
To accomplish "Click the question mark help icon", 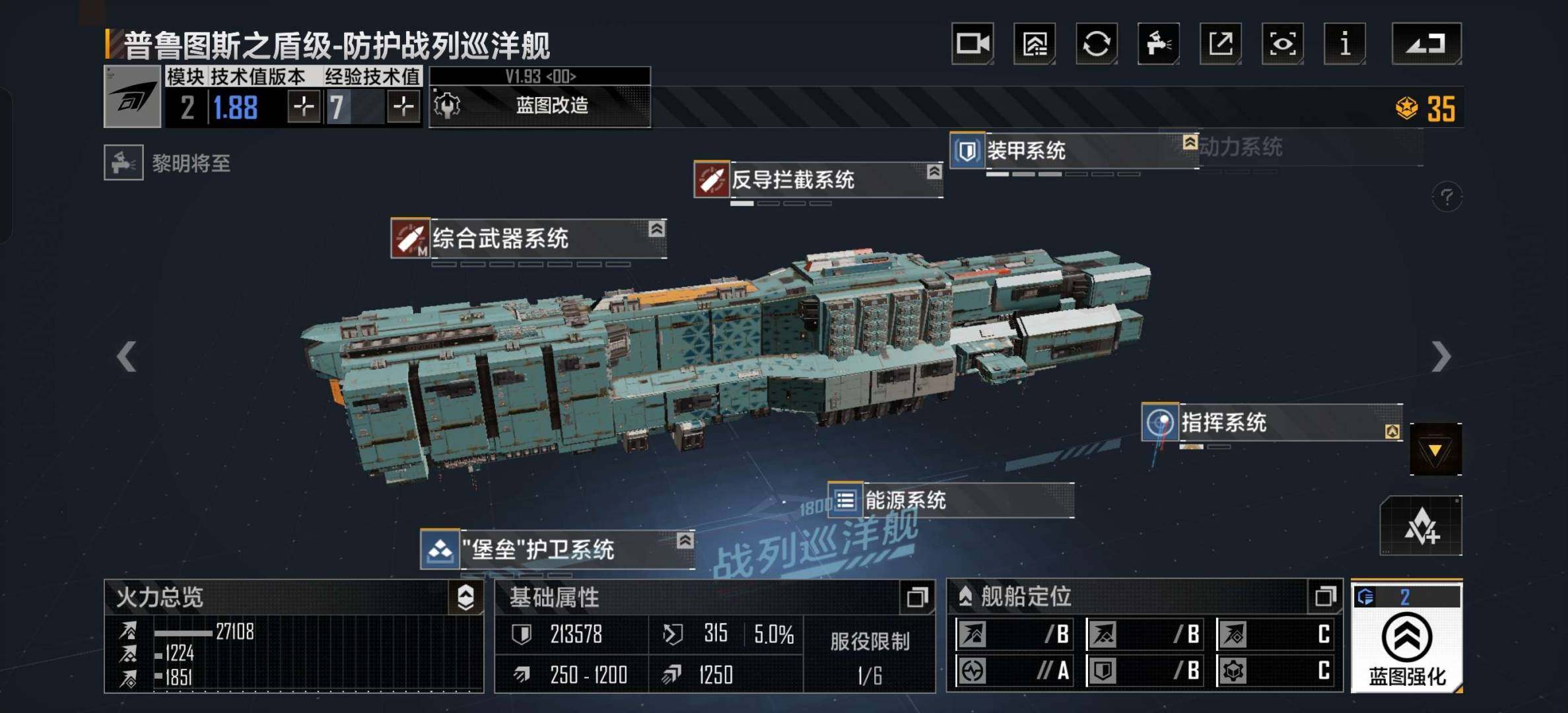I will click(x=1447, y=197).
